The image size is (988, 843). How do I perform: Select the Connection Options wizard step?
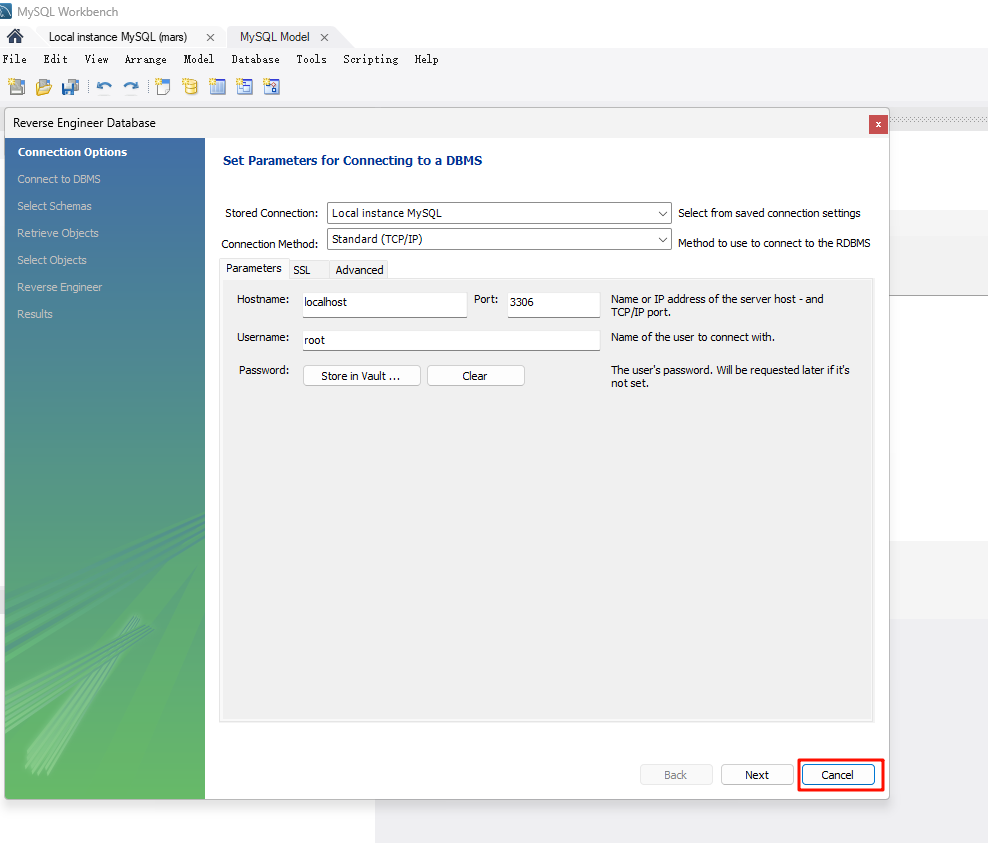(x=72, y=152)
